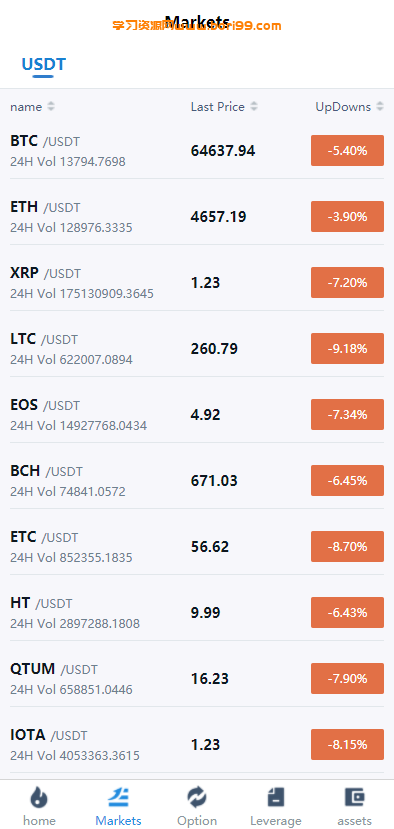
Task: Open the assets wallet icon
Action: coord(354,797)
